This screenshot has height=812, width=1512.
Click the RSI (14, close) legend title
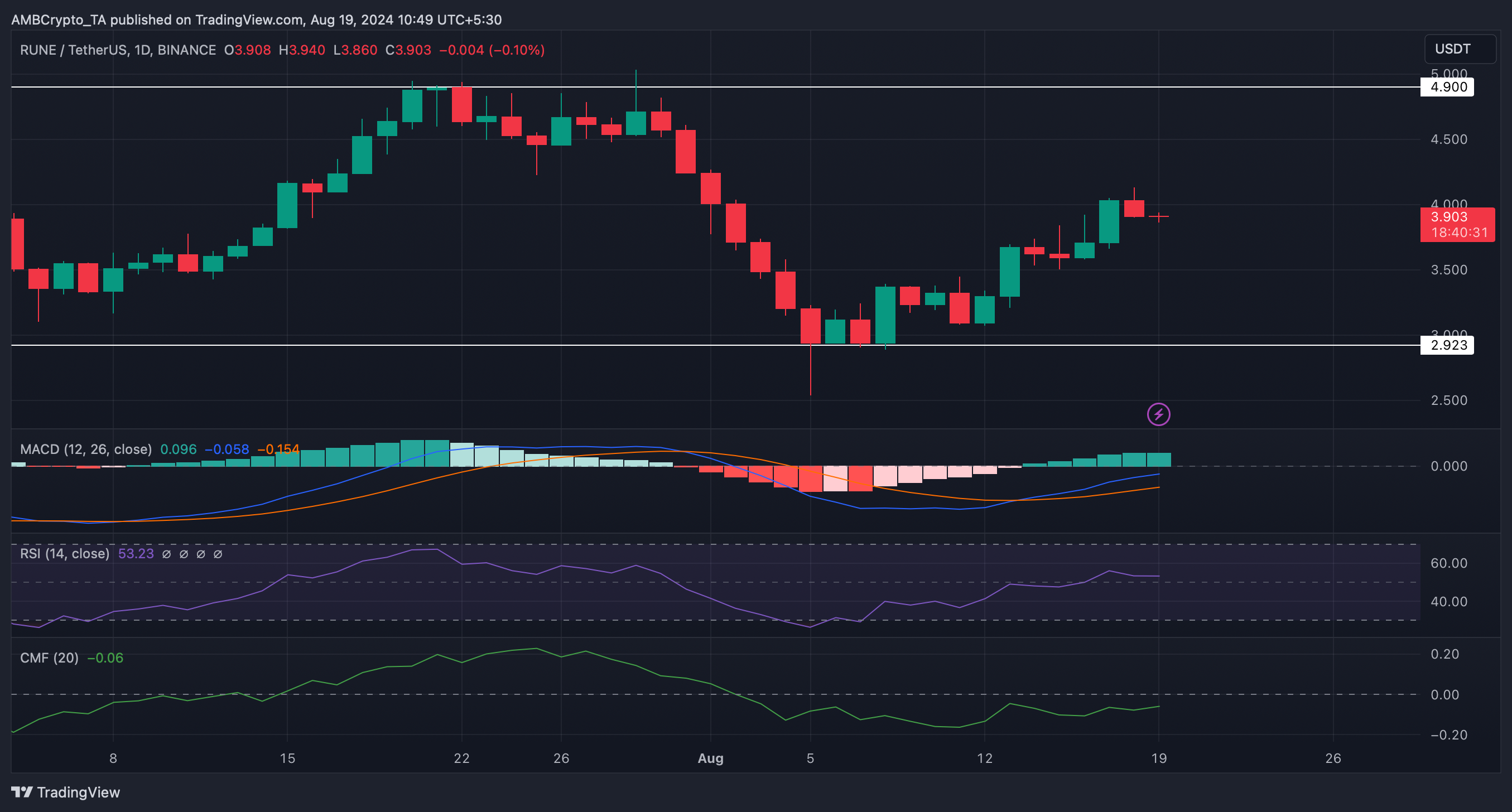[65, 554]
